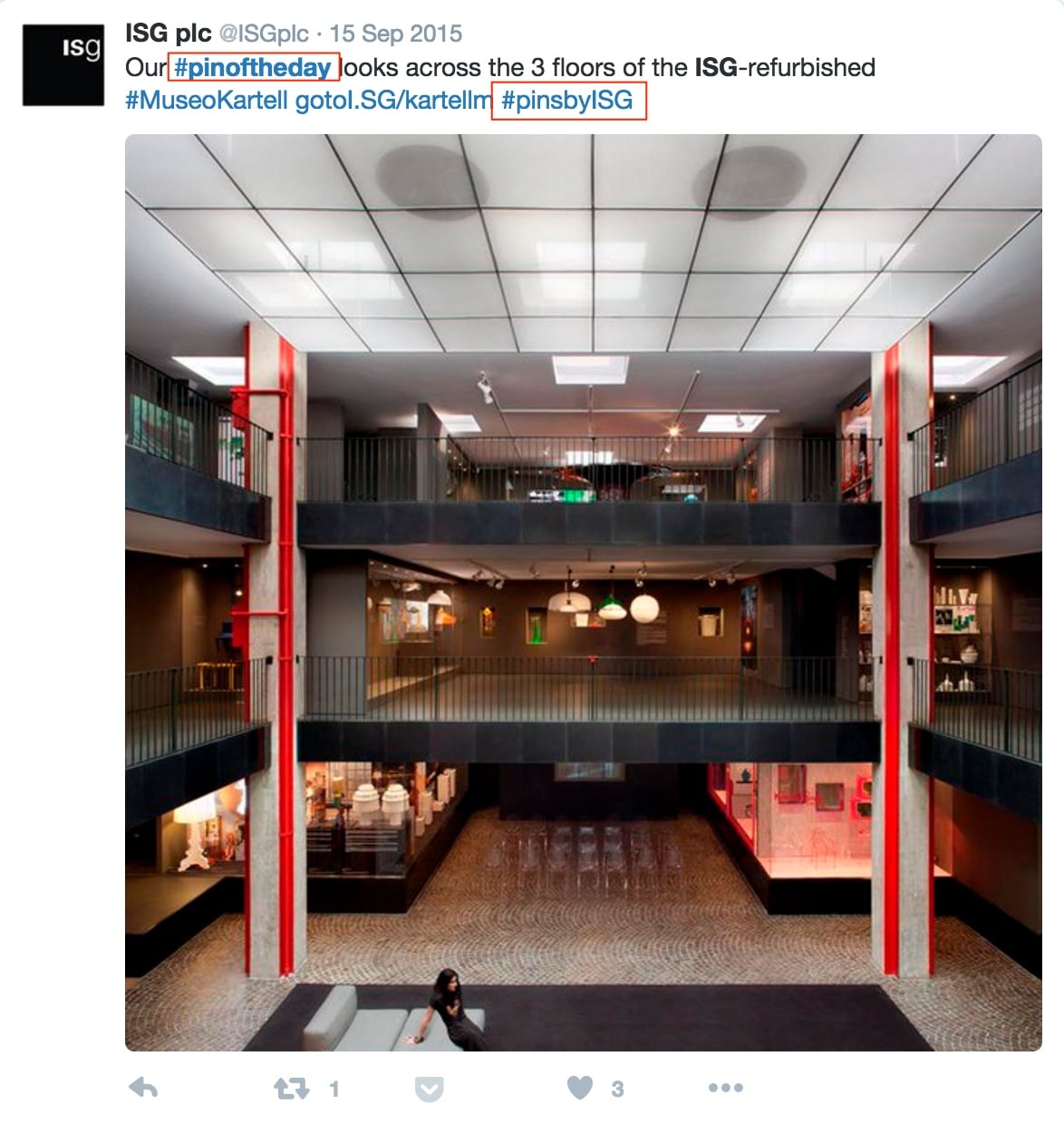The width and height of the screenshot is (1064, 1124).
Task: Enlarge the Museo Kartell interior photo
Action: tap(584, 593)
